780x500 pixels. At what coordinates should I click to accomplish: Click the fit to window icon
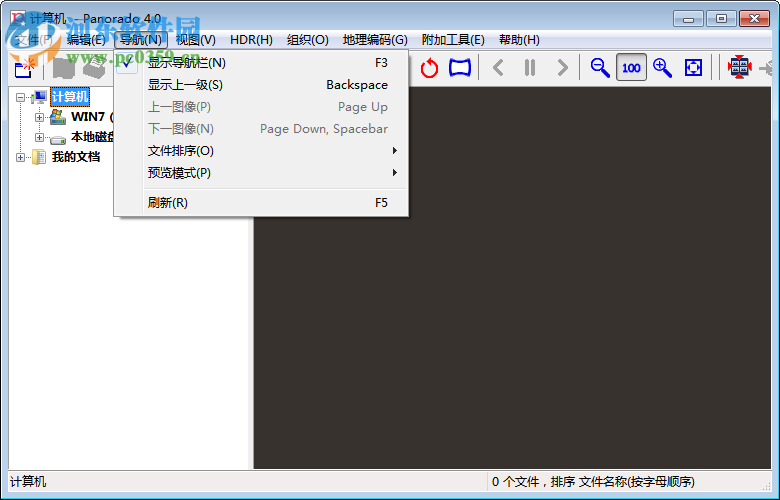tap(693, 67)
